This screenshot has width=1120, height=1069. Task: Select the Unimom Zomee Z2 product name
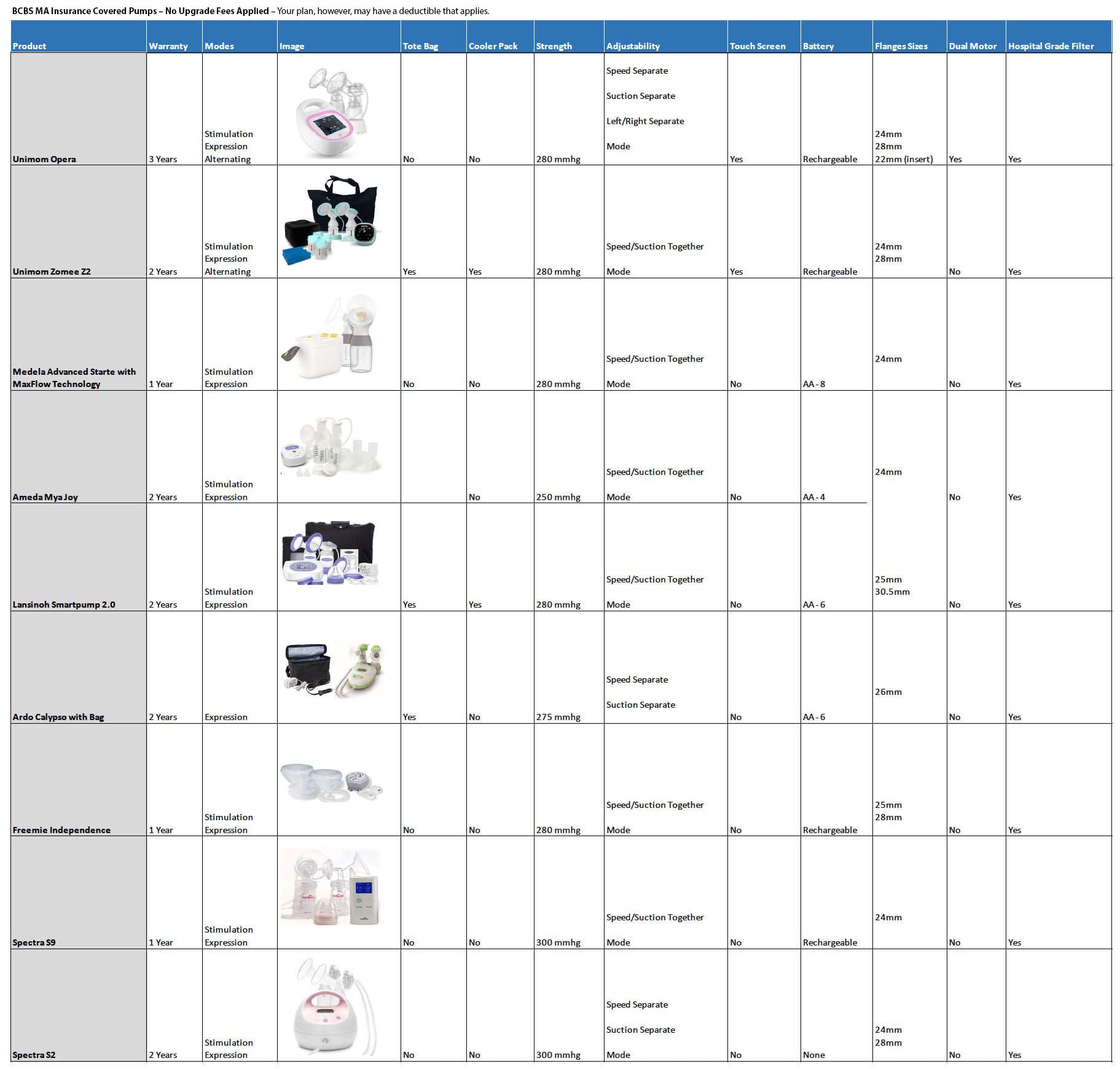(x=52, y=272)
